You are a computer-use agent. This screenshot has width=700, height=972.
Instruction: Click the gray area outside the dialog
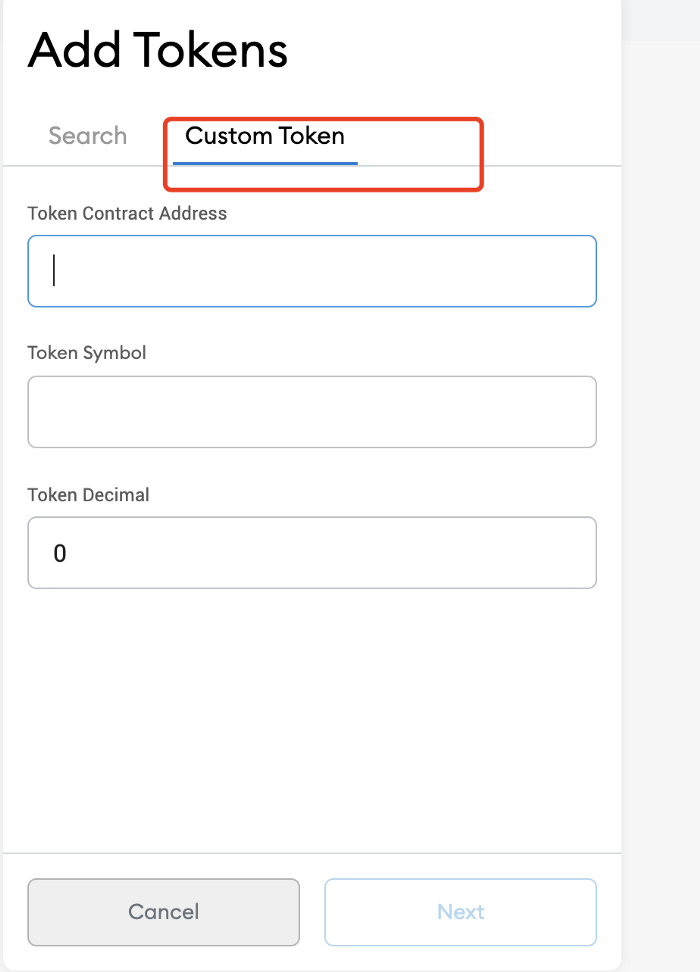[x=660, y=496]
